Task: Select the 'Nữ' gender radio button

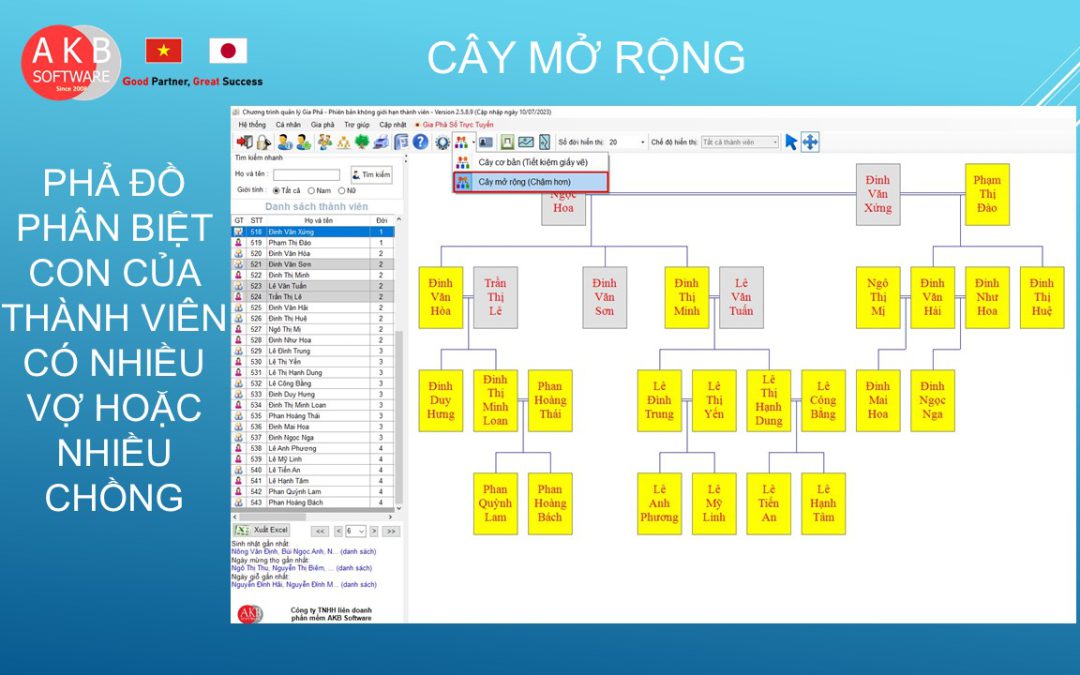Action: [x=342, y=191]
